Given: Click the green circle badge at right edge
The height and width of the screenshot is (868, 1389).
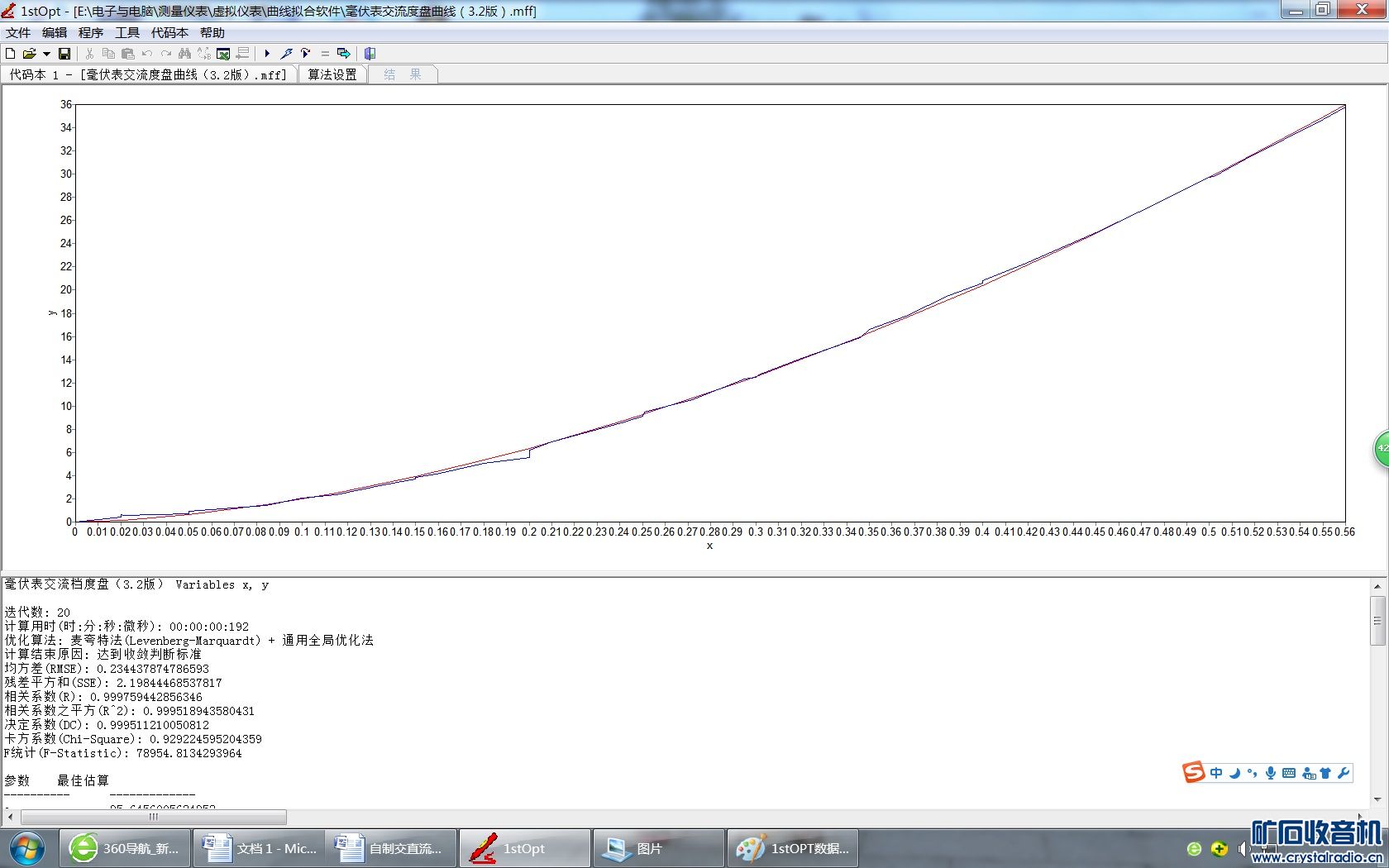Looking at the screenshot, I should click(x=1381, y=449).
